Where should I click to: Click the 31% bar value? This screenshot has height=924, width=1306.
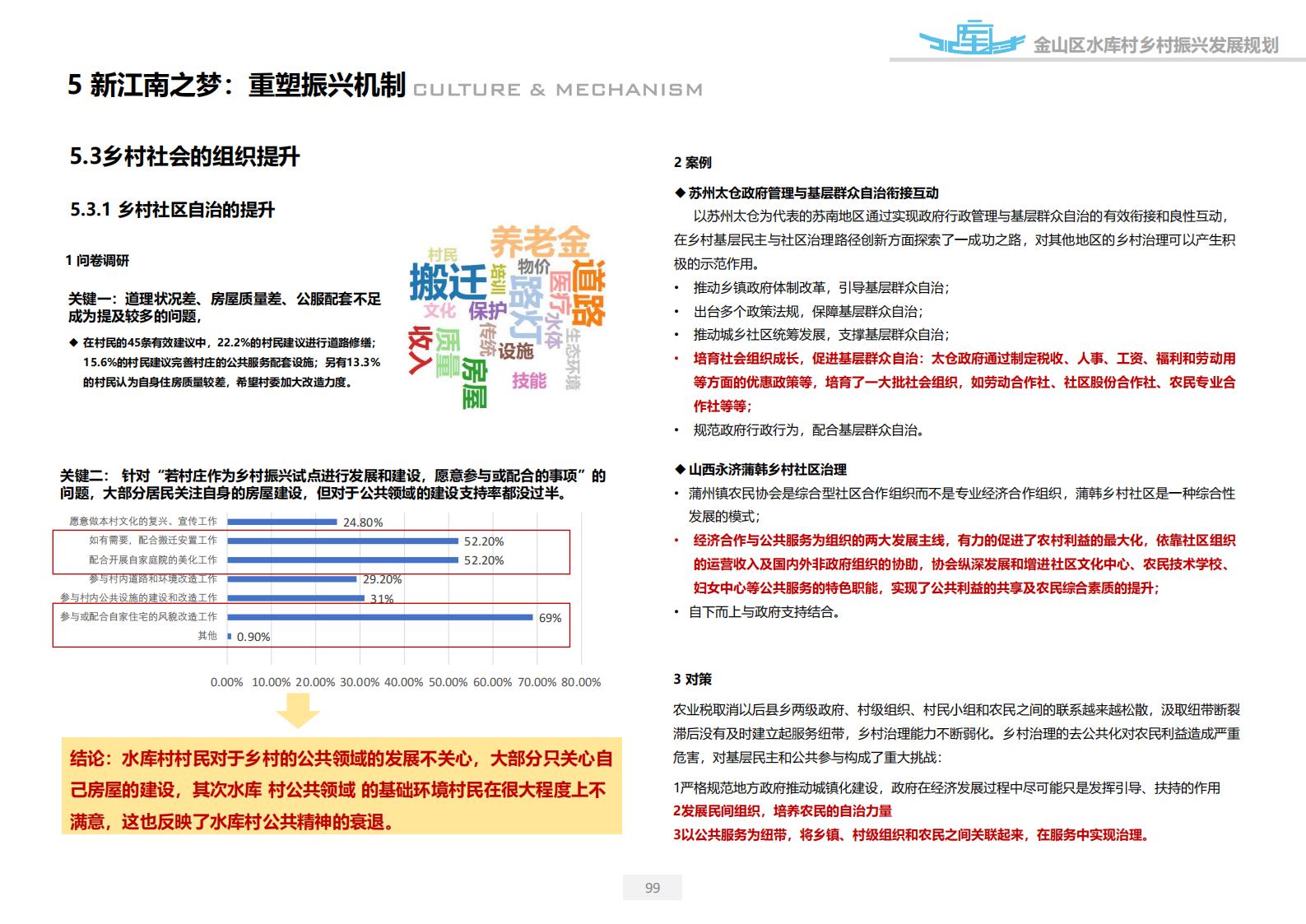[x=382, y=598]
